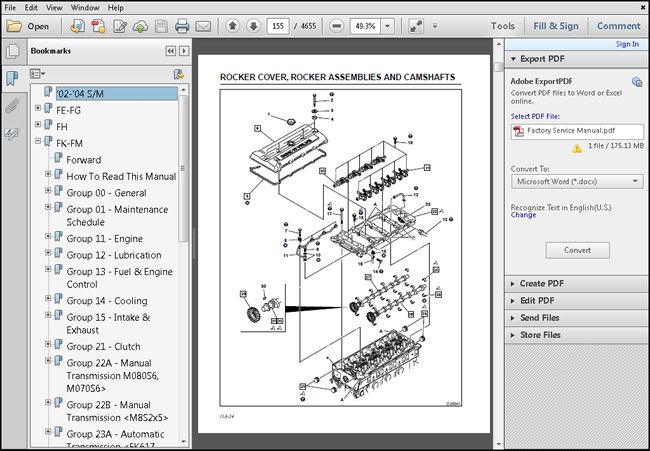
Task: Click the warning icon by file size
Action: point(577,148)
